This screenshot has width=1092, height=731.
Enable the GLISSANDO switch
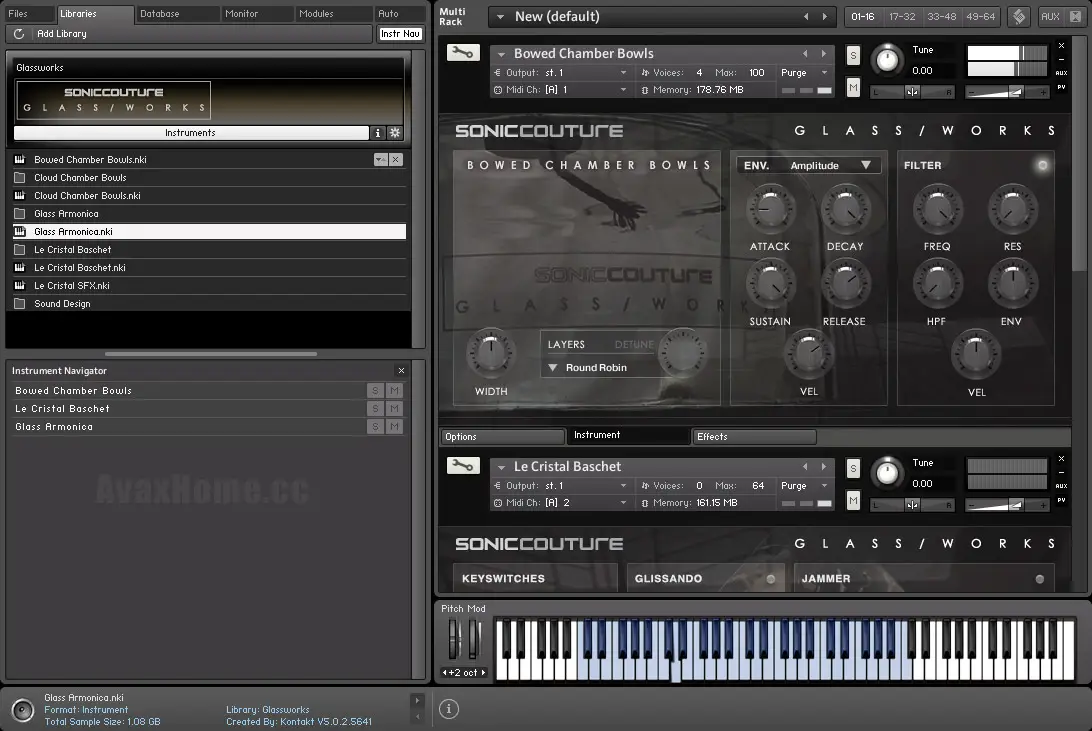coord(771,579)
